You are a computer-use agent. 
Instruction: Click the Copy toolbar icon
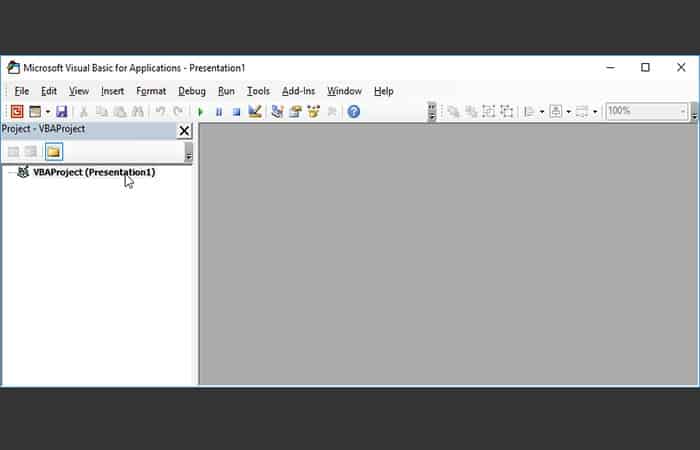pos(101,111)
